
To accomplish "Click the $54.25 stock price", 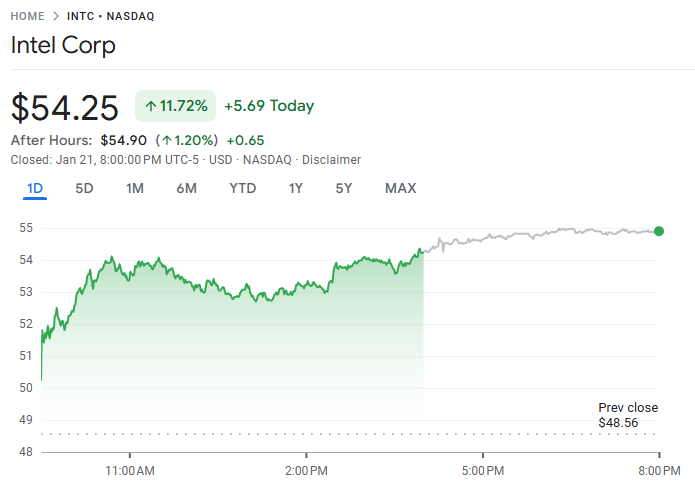I will (x=64, y=106).
